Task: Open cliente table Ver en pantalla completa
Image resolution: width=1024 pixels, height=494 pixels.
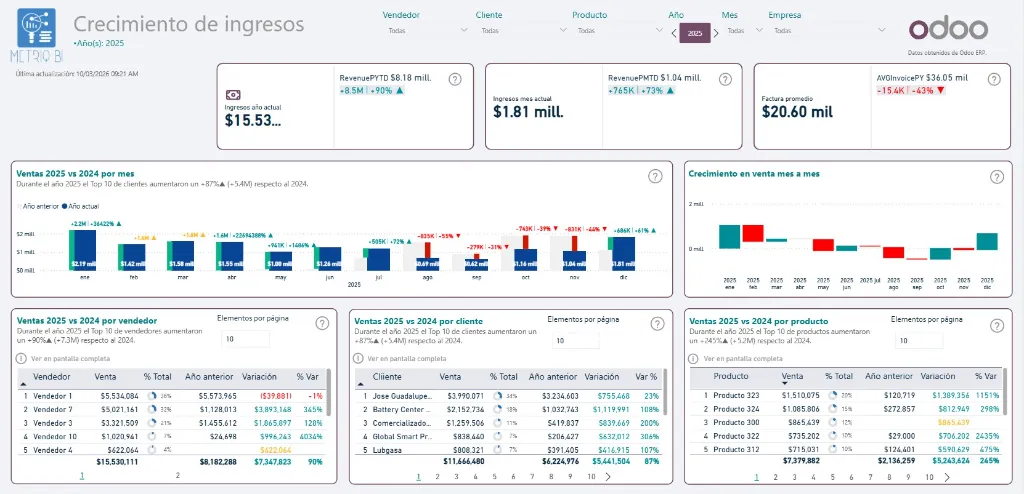Action: [406, 358]
